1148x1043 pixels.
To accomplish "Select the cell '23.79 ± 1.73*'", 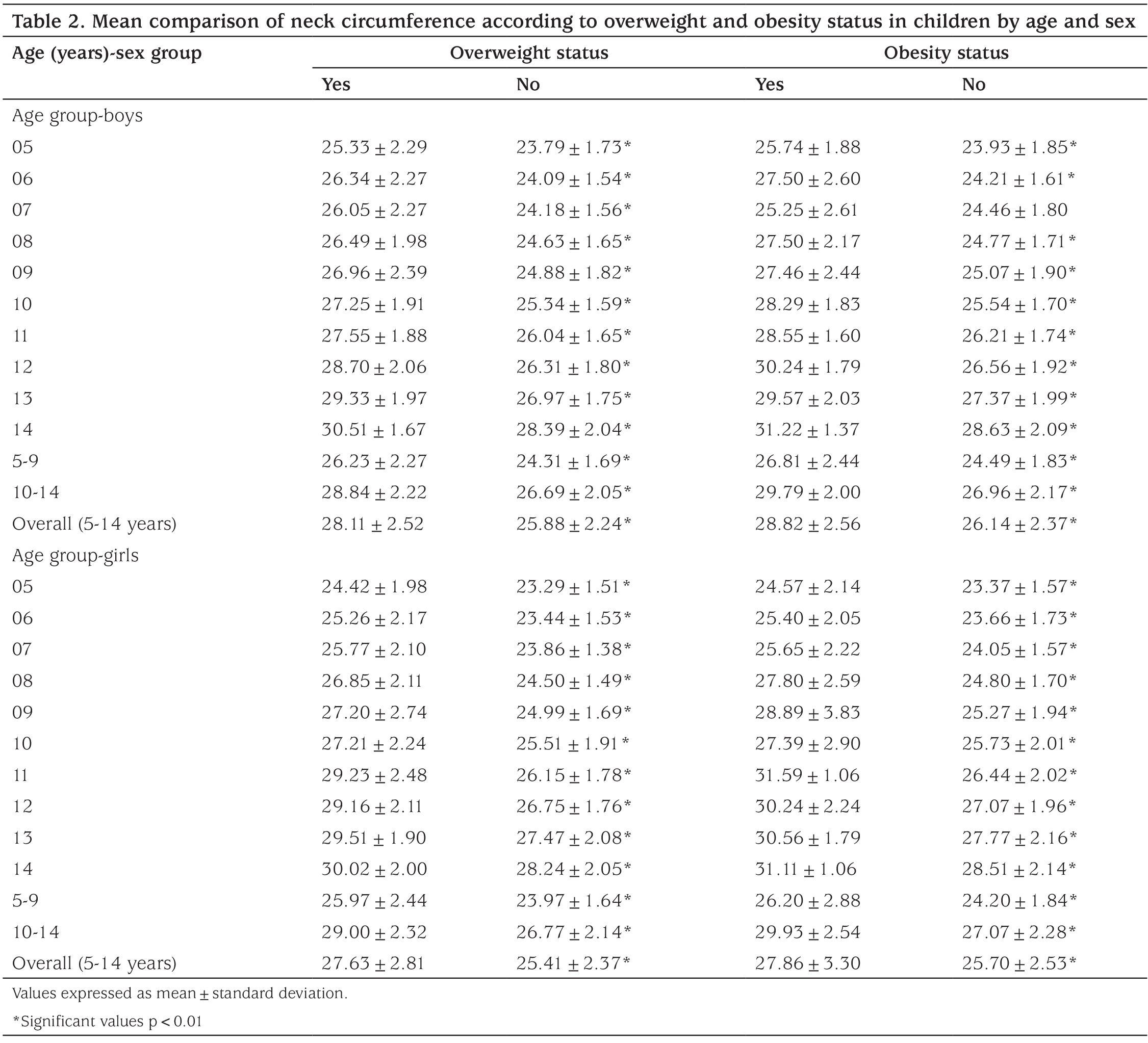I will 574,147.
